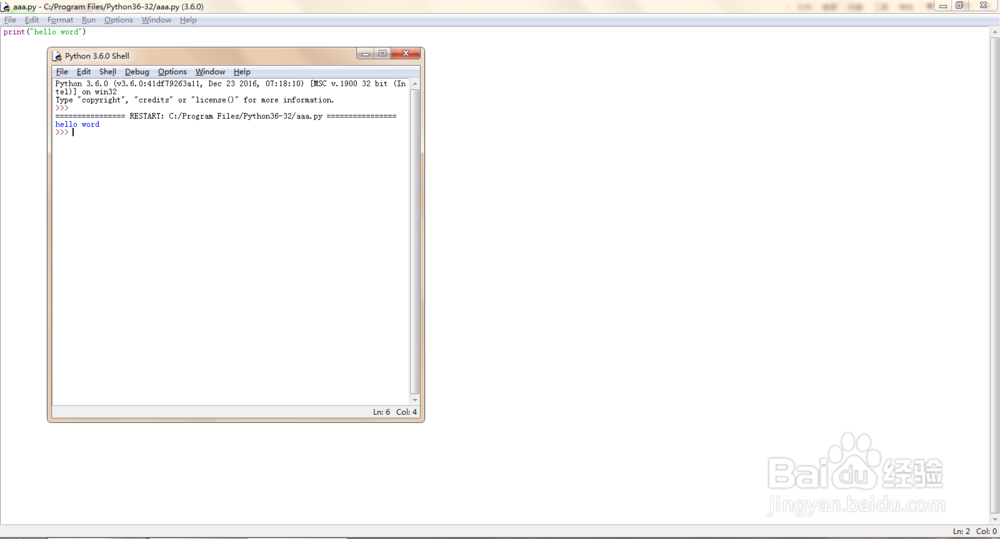The height and width of the screenshot is (539, 1000).
Task: Open Run menu in aaa.py editor
Action: point(89,20)
